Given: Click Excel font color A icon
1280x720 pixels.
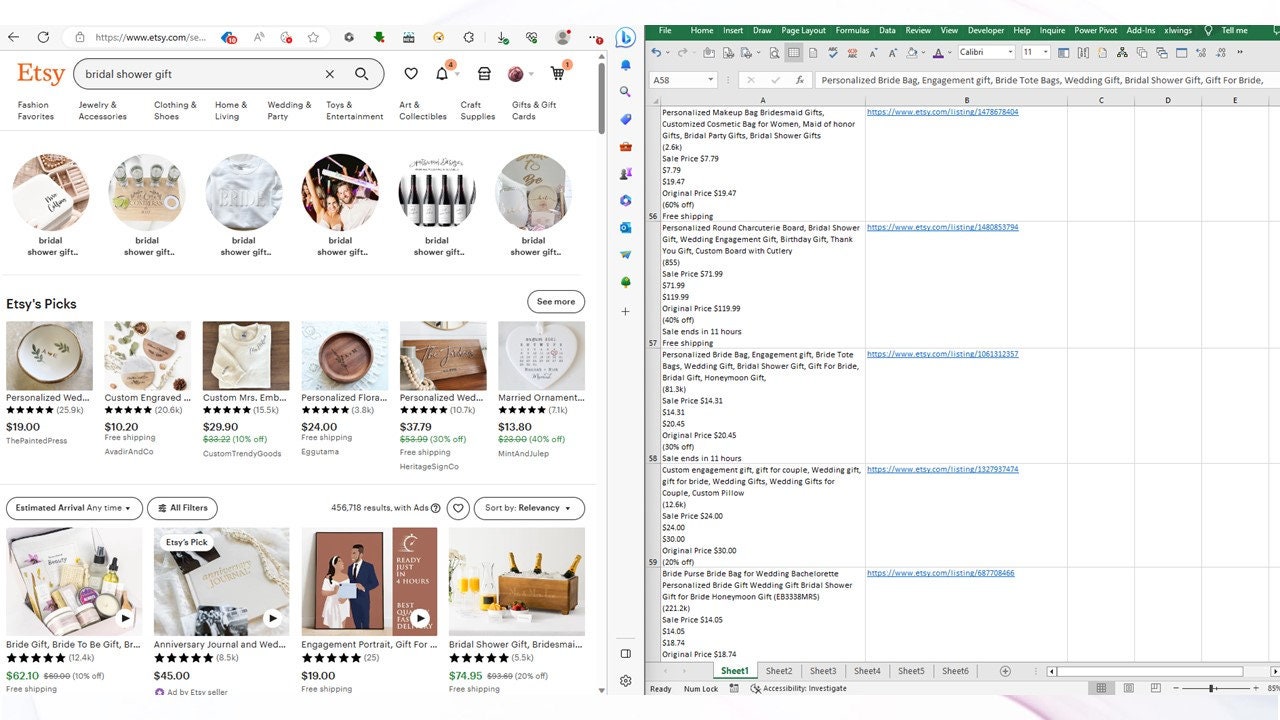Looking at the screenshot, I should 938,53.
